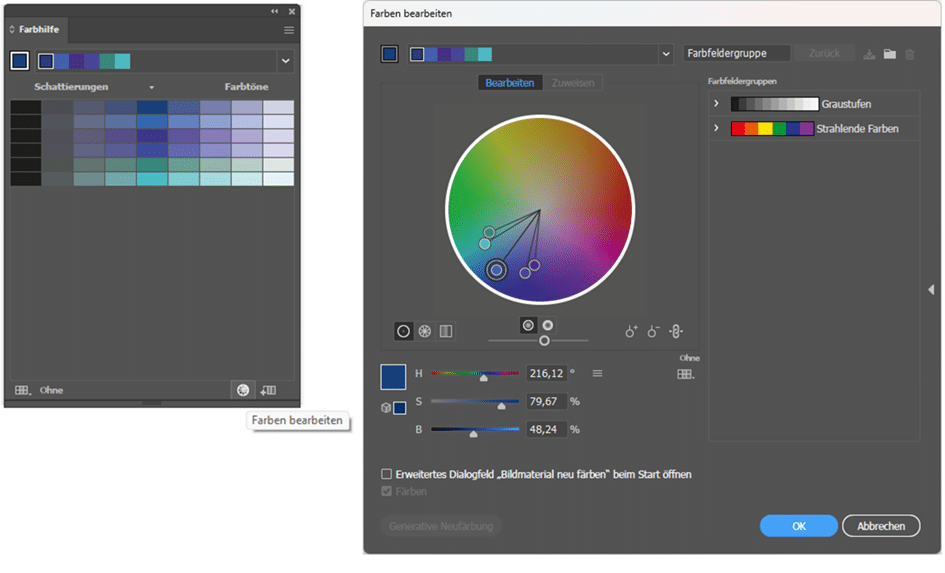Open the Farbhilfe panel hamburger menu

click(x=289, y=30)
